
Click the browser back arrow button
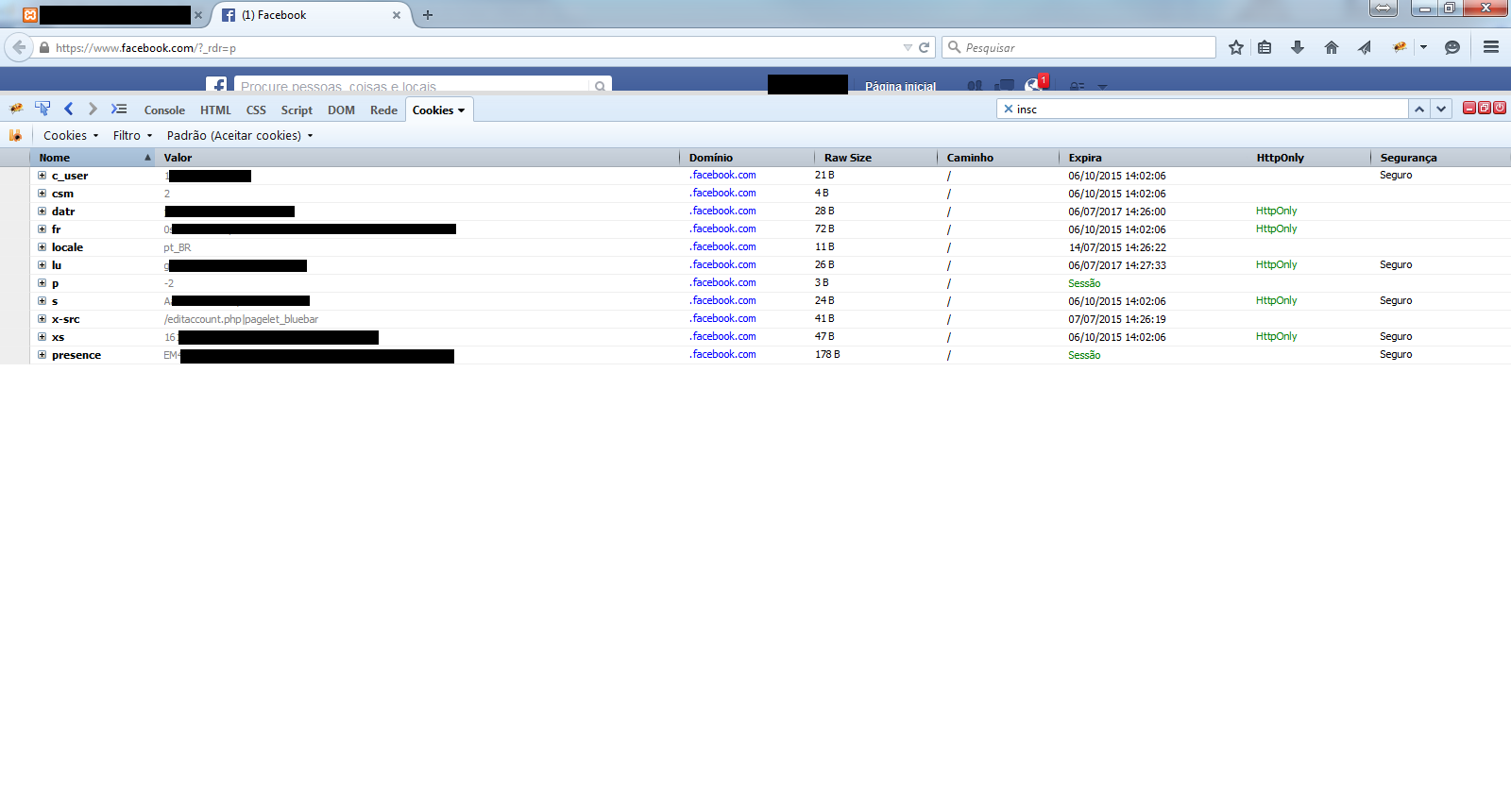(x=19, y=47)
